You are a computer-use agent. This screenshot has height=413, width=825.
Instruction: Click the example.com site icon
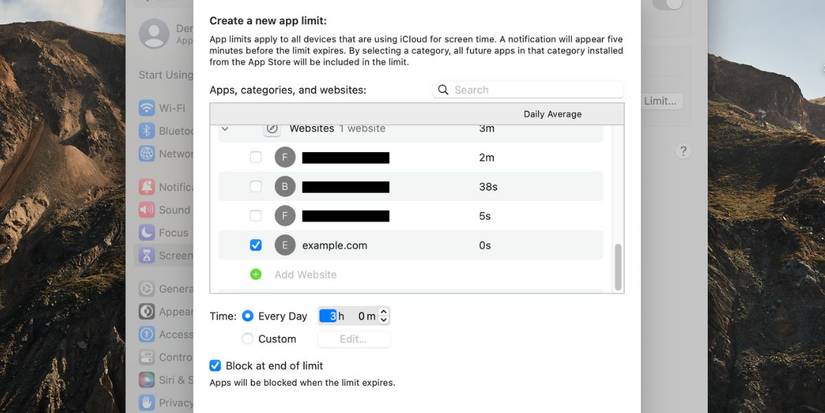[x=285, y=245]
